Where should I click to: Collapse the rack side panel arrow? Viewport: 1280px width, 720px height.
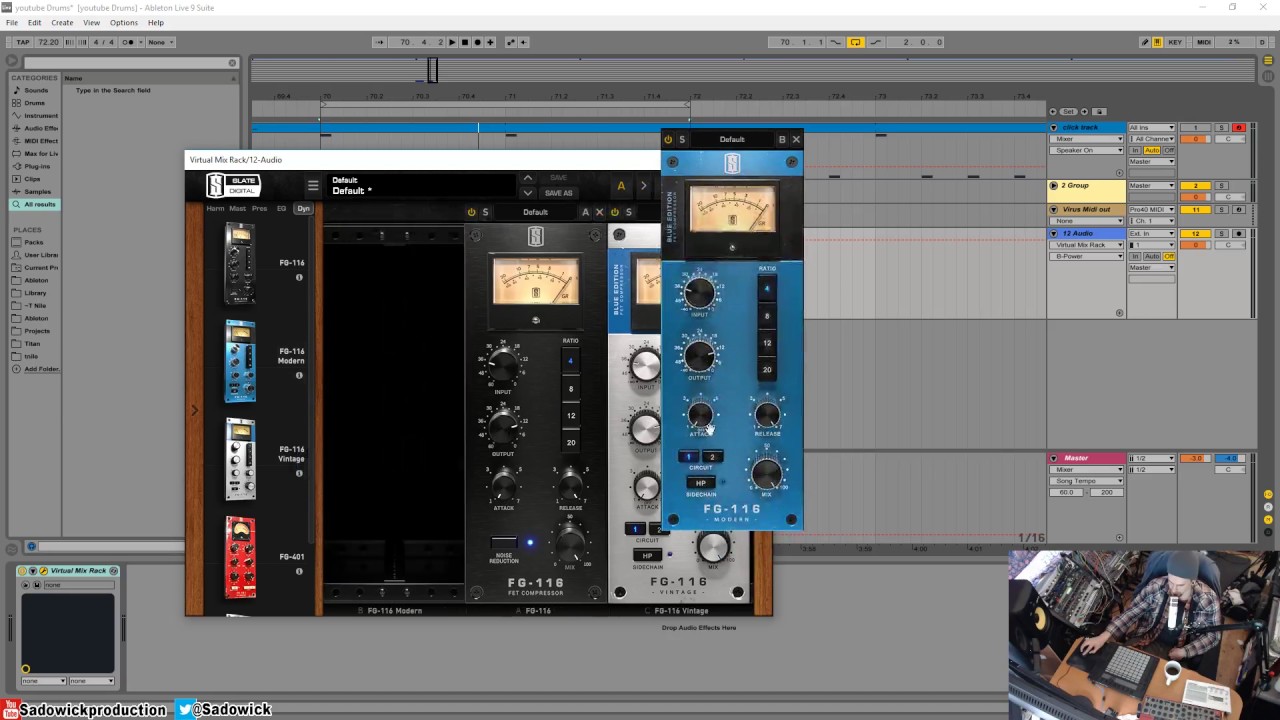194,410
